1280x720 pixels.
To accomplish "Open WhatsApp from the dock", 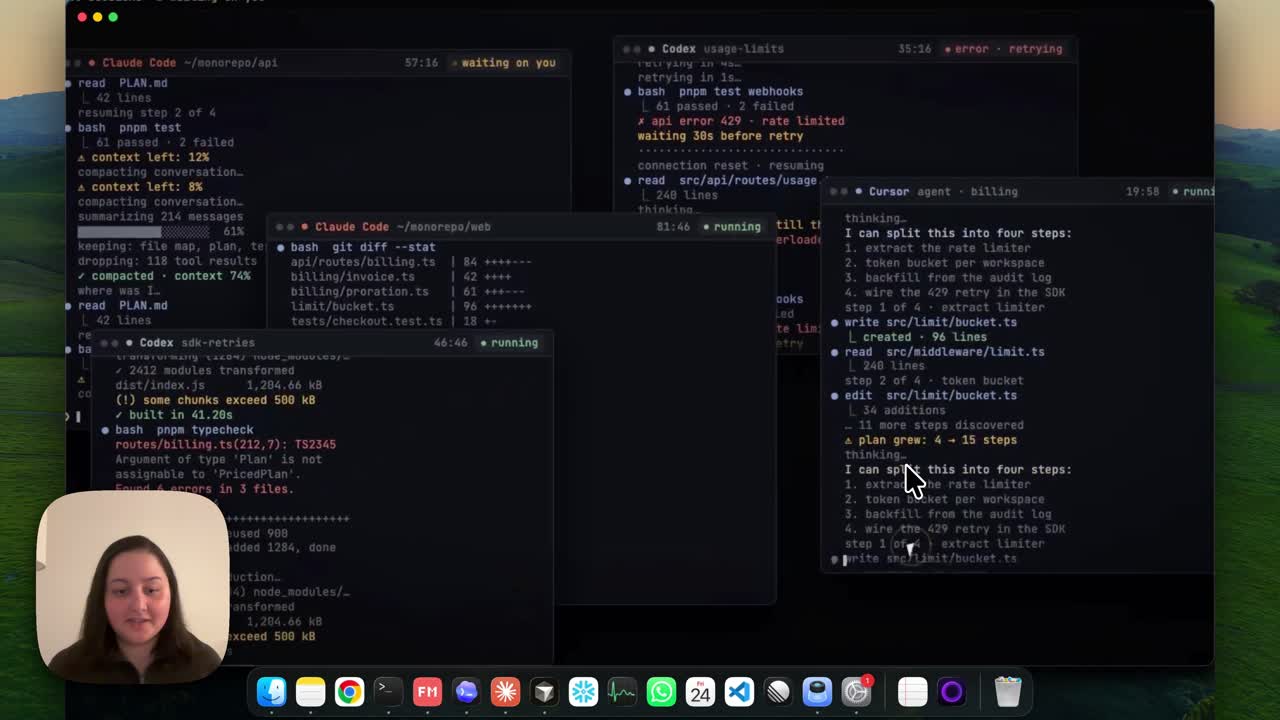I will pyautogui.click(x=661, y=691).
